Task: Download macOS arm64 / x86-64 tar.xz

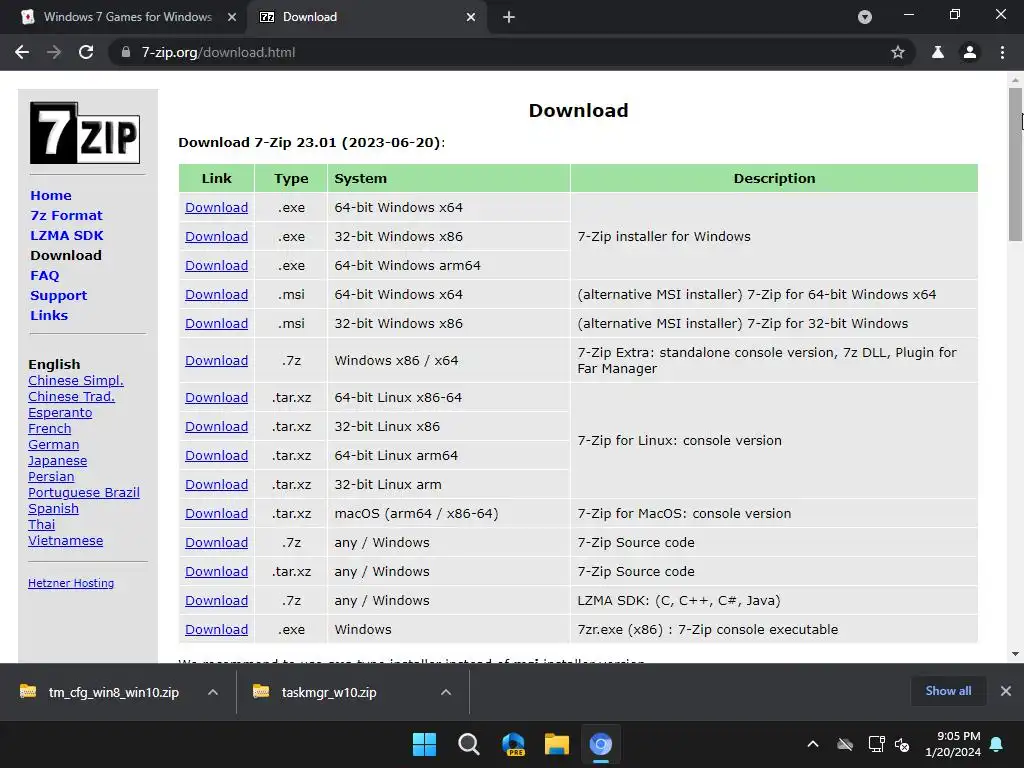Action: [x=216, y=514]
